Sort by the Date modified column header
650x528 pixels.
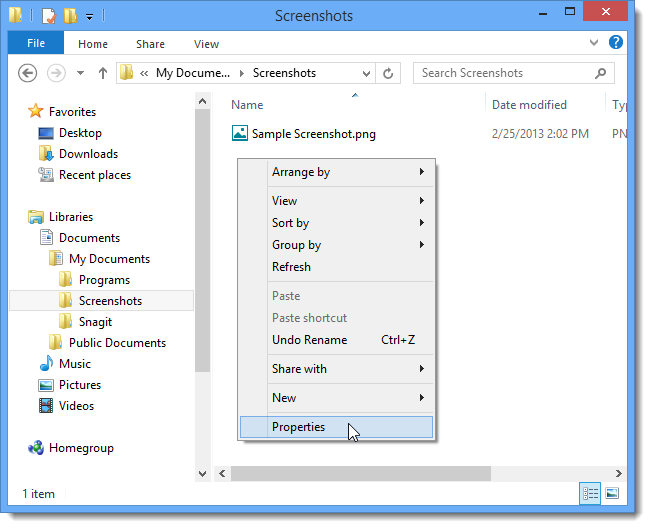529,105
